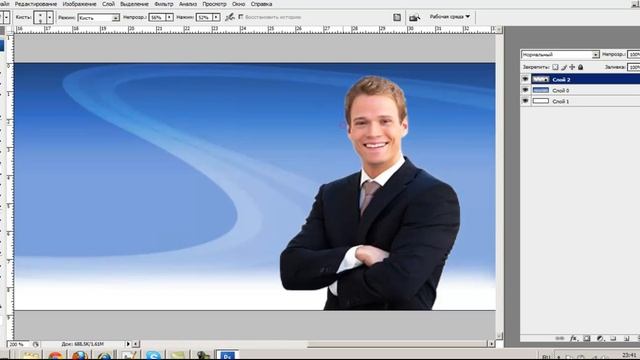Open Firefox from the taskbar
Screen dimensions: 640x360
(x=80, y=356)
